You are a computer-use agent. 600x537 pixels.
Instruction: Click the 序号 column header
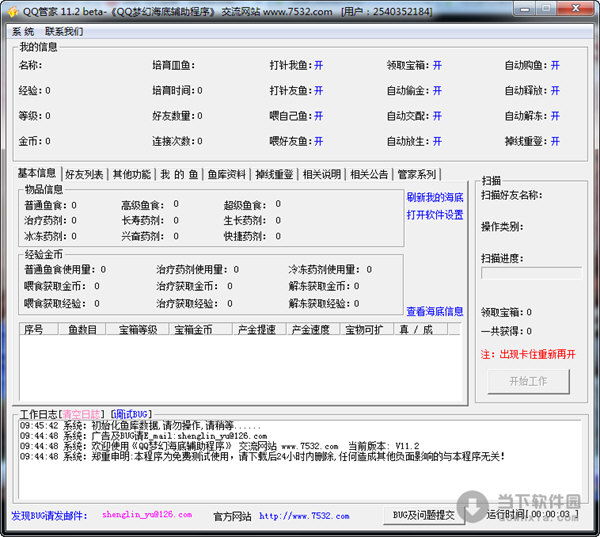coord(38,329)
